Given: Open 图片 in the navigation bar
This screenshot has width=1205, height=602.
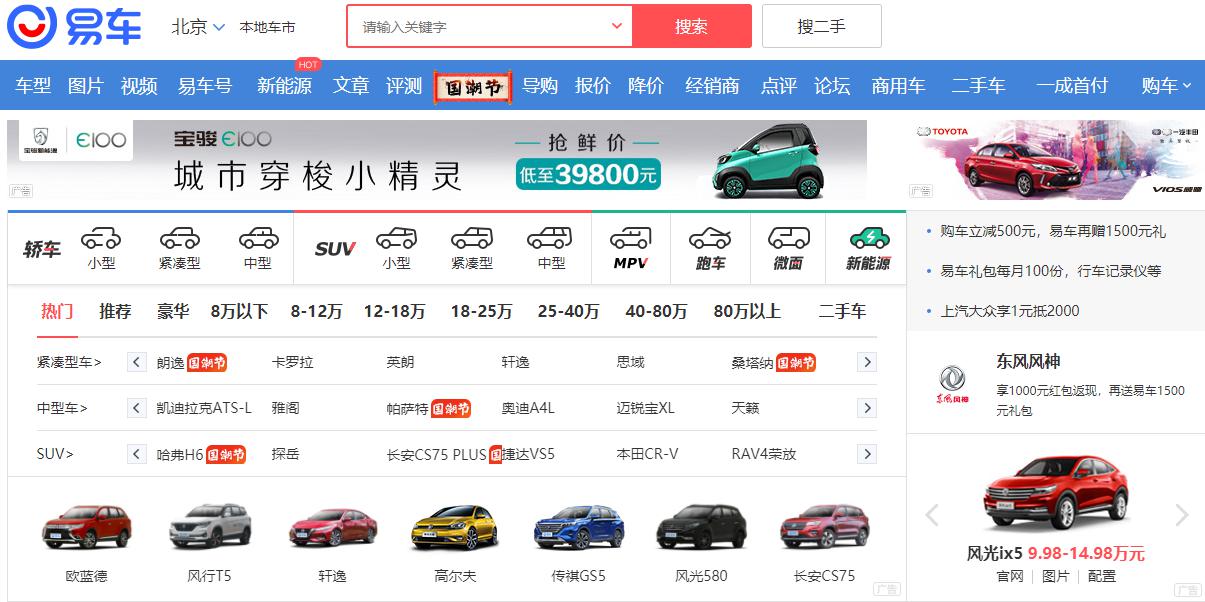Looking at the screenshot, I should (86, 86).
